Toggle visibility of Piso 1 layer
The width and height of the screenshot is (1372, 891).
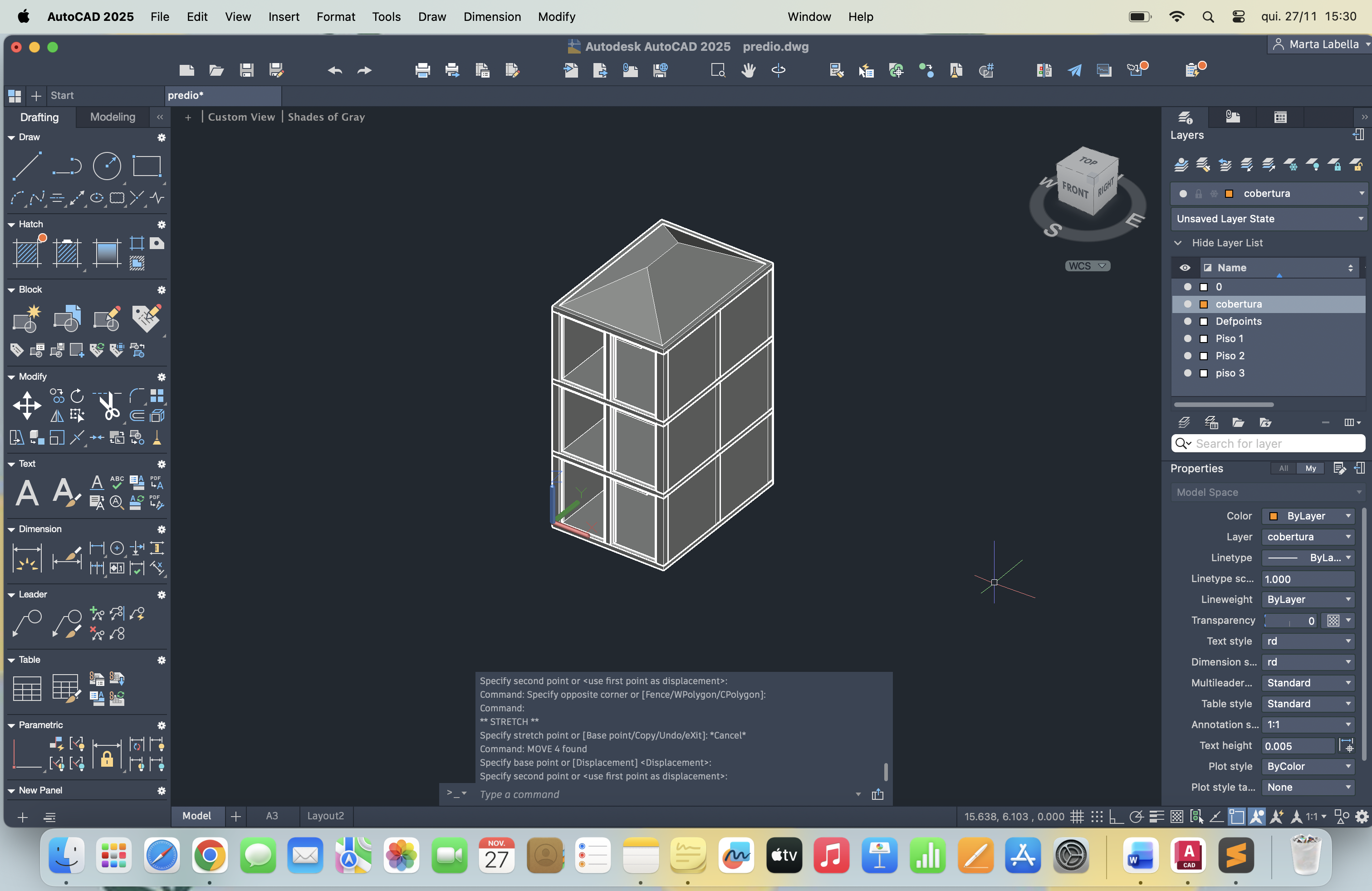point(1187,338)
